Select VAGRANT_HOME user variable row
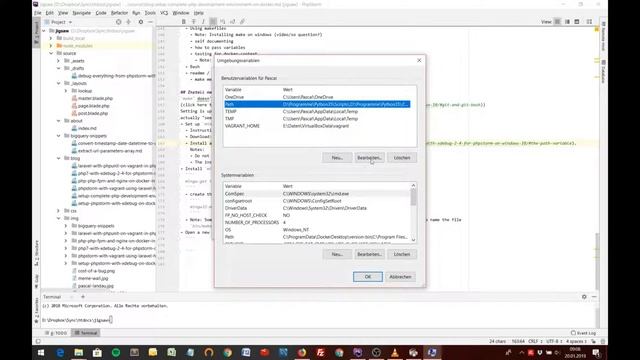Screen dimensions: 640x360 (317, 126)
